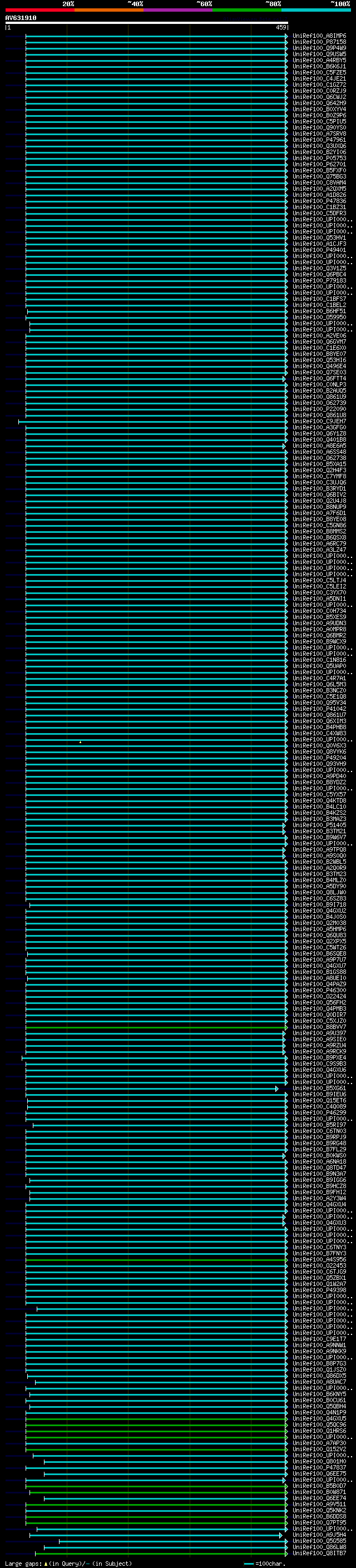Select the UniRef100_C5DFR3 label
The height and width of the screenshot is (1568, 356).
click(x=319, y=214)
